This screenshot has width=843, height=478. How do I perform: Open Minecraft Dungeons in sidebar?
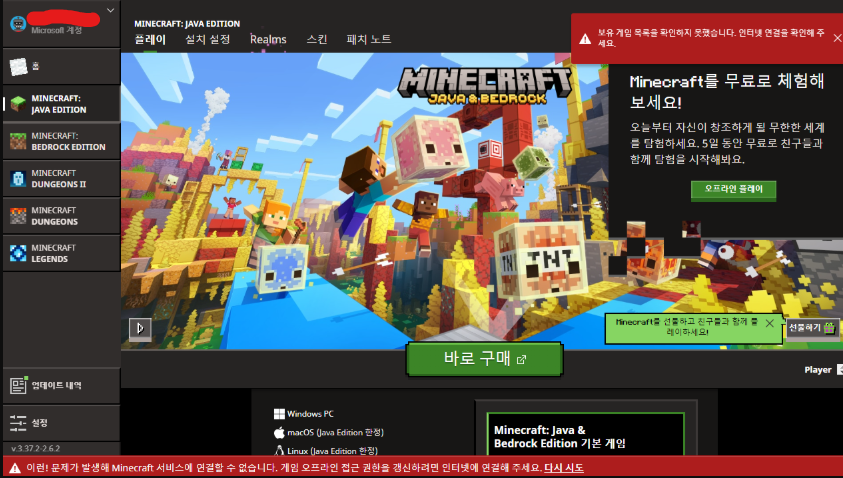61,216
